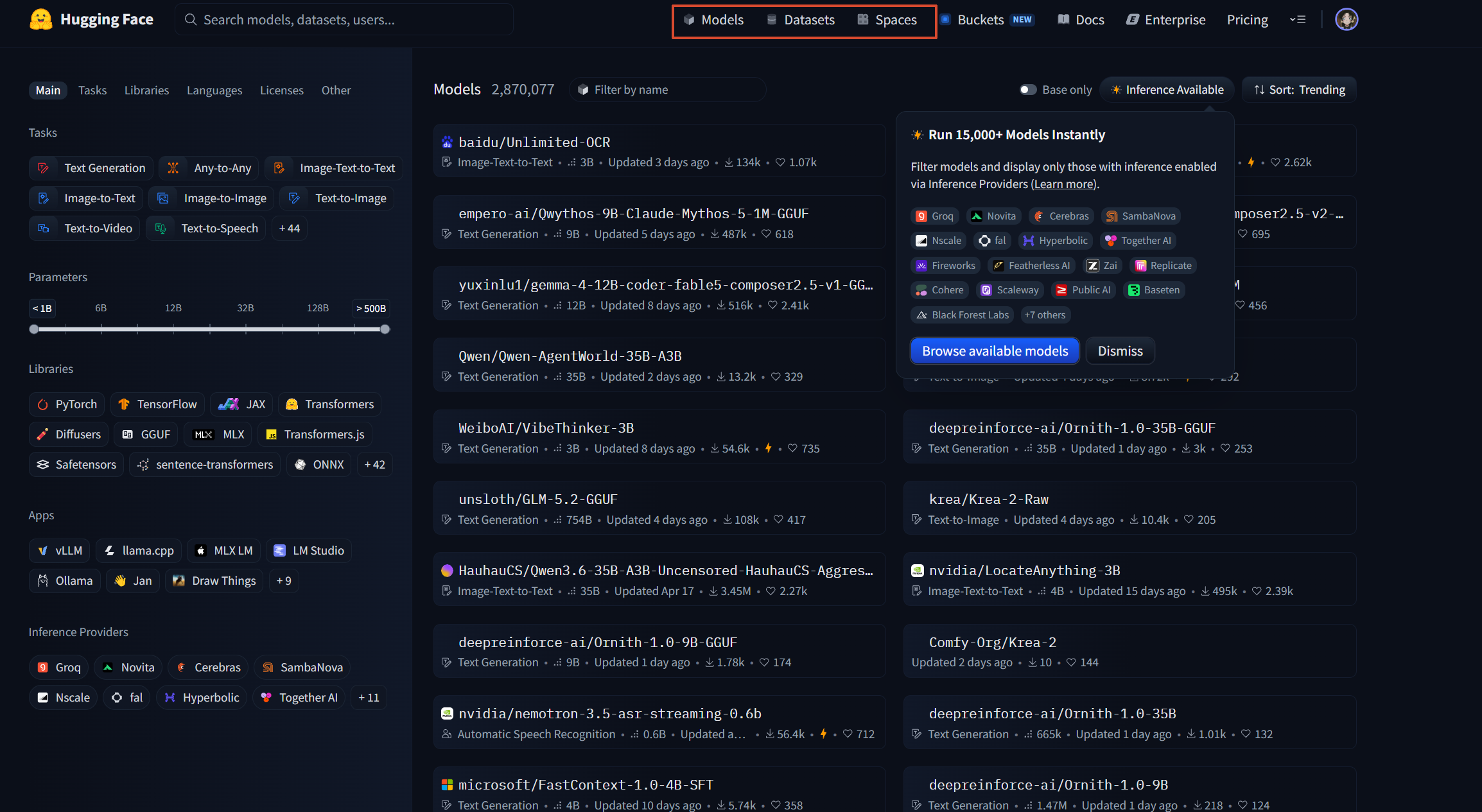This screenshot has height=812, width=1482.
Task: Open the user profile avatar menu
Action: click(x=1347, y=19)
